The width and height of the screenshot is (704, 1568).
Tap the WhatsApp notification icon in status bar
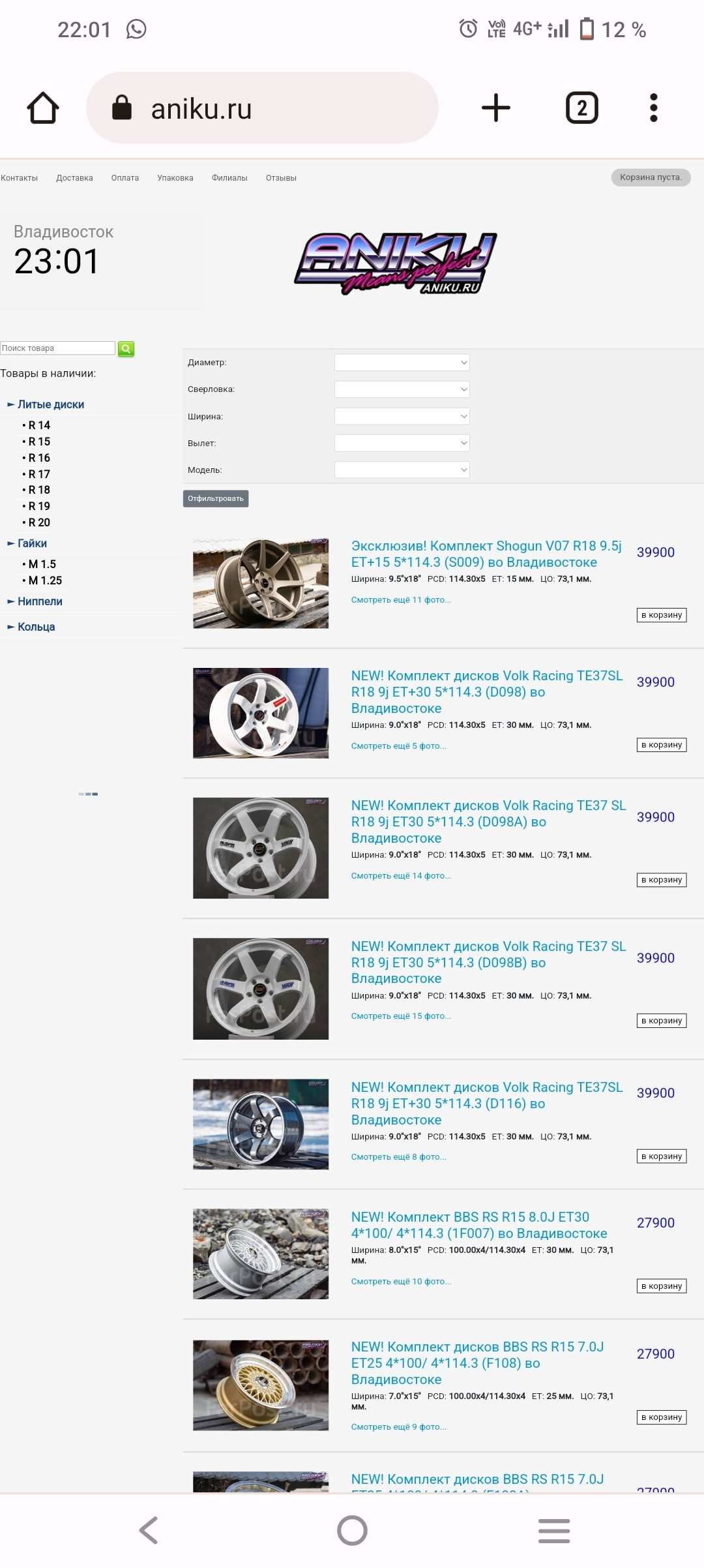point(136,29)
